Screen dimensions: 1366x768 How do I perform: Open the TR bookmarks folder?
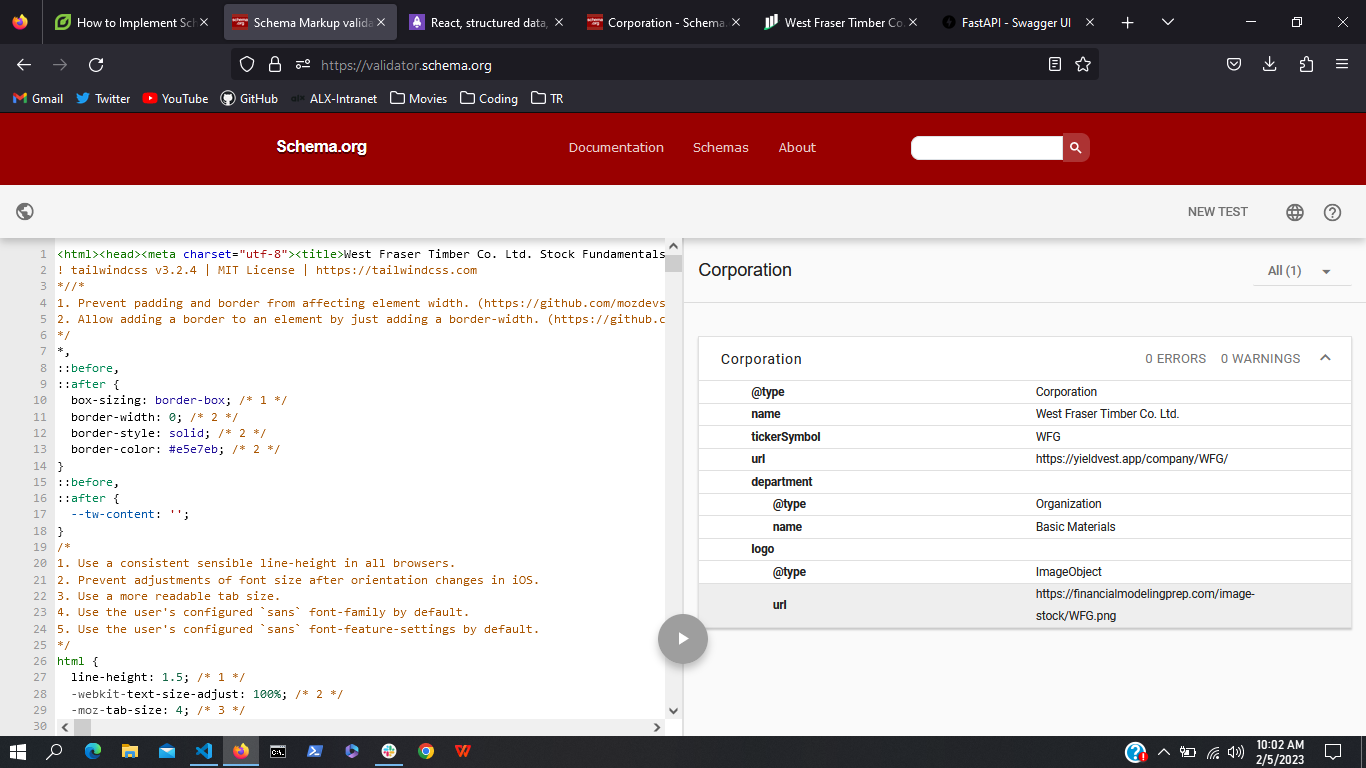click(x=547, y=98)
